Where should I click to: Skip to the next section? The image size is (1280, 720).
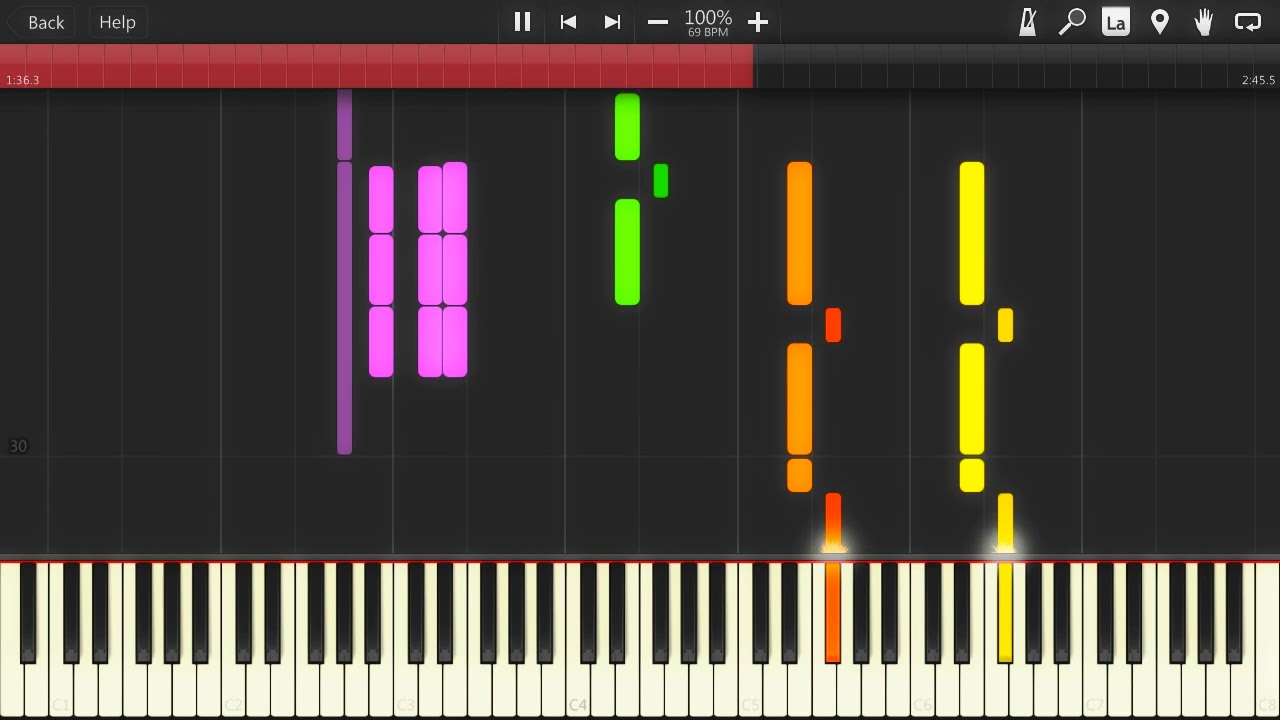[x=612, y=22]
